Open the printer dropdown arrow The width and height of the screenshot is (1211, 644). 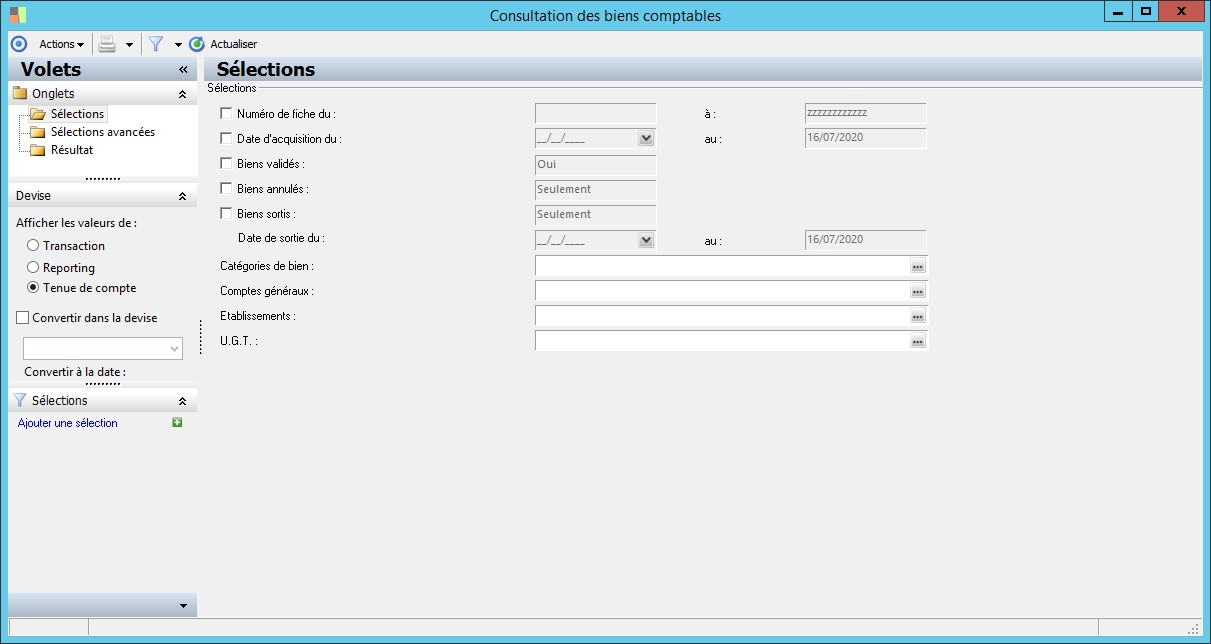tap(129, 45)
